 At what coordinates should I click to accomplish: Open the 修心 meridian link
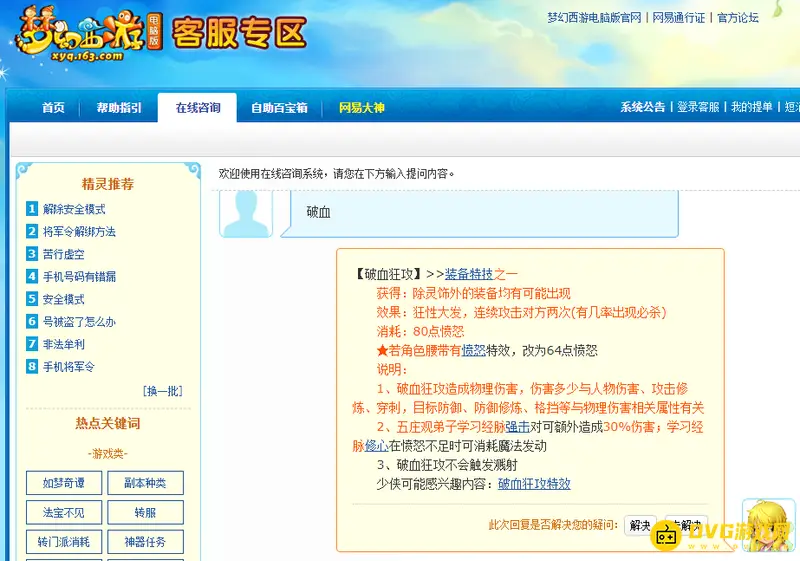[377, 446]
